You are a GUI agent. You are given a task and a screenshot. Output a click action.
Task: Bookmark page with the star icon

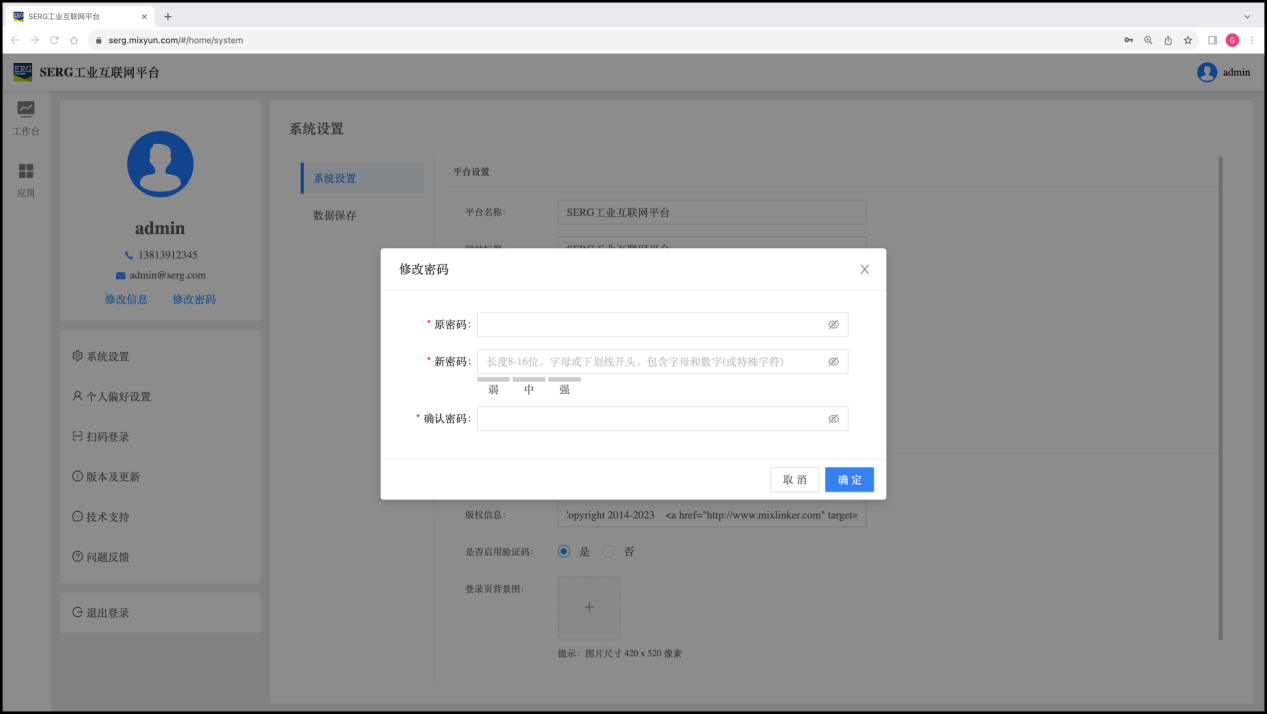(x=1188, y=40)
